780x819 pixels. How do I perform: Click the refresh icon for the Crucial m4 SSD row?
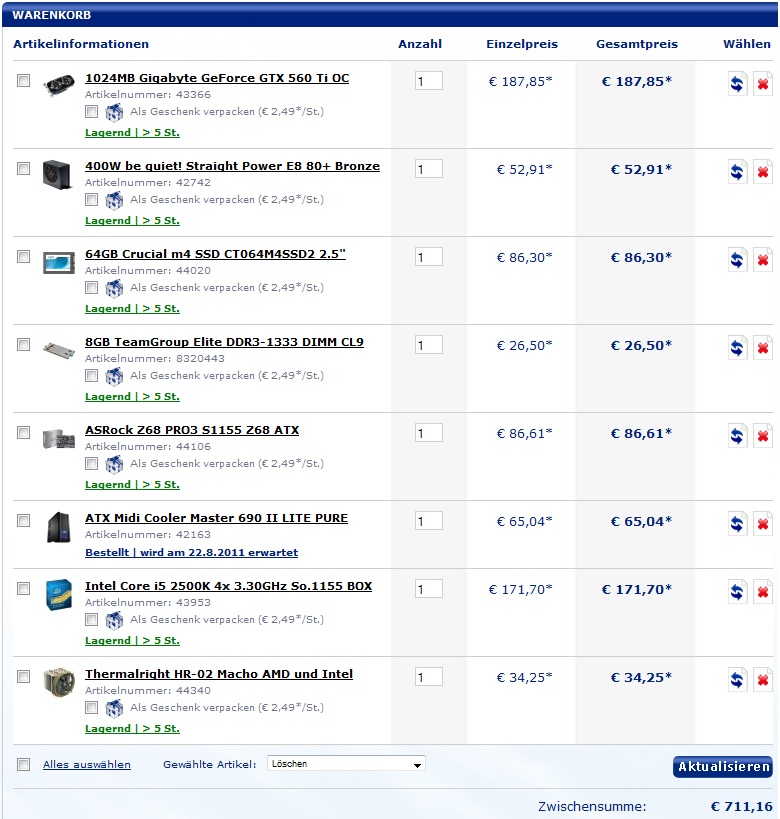pos(737,260)
